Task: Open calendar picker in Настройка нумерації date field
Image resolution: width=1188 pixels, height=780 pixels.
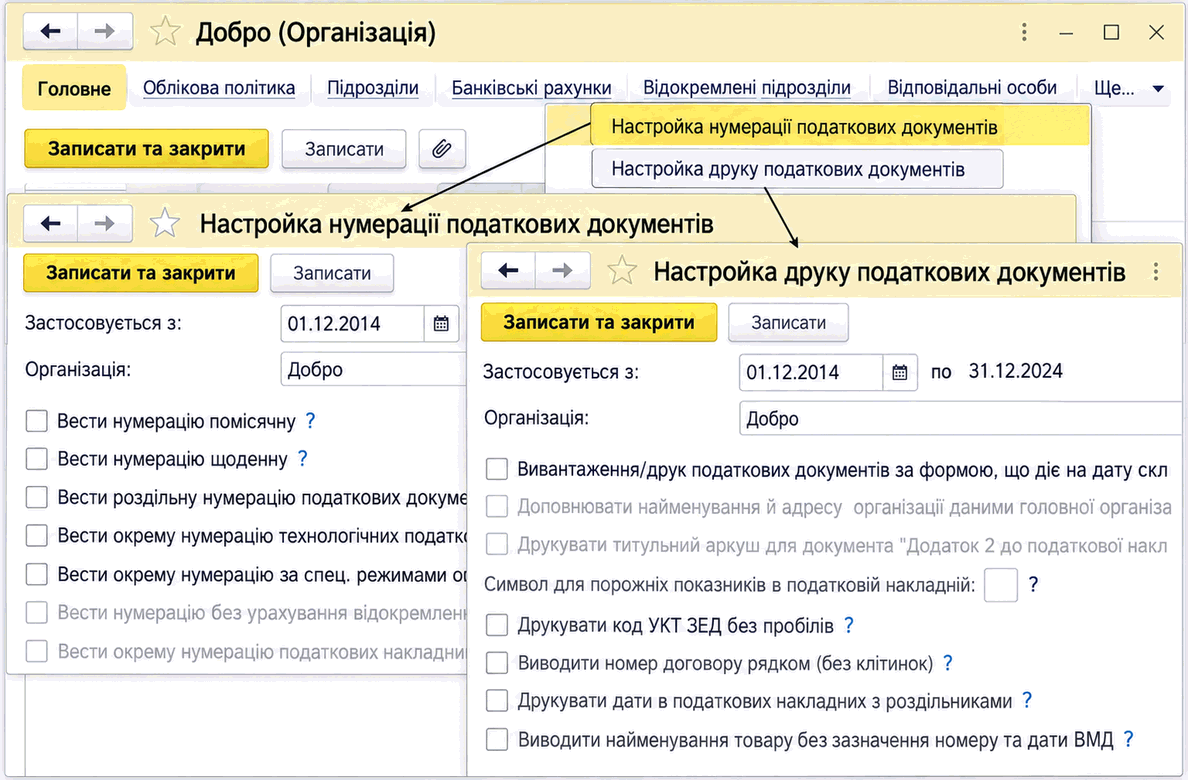Action: pos(441,324)
